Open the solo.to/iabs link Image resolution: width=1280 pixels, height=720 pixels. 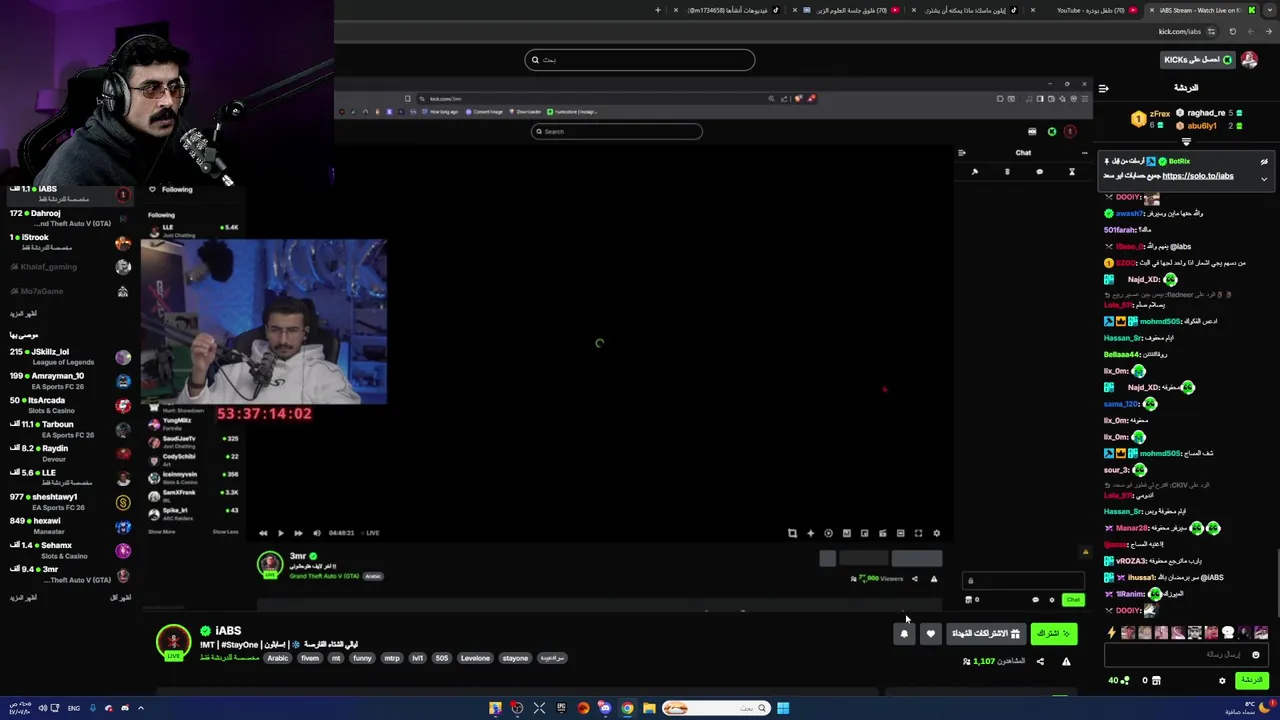pyautogui.click(x=1198, y=176)
